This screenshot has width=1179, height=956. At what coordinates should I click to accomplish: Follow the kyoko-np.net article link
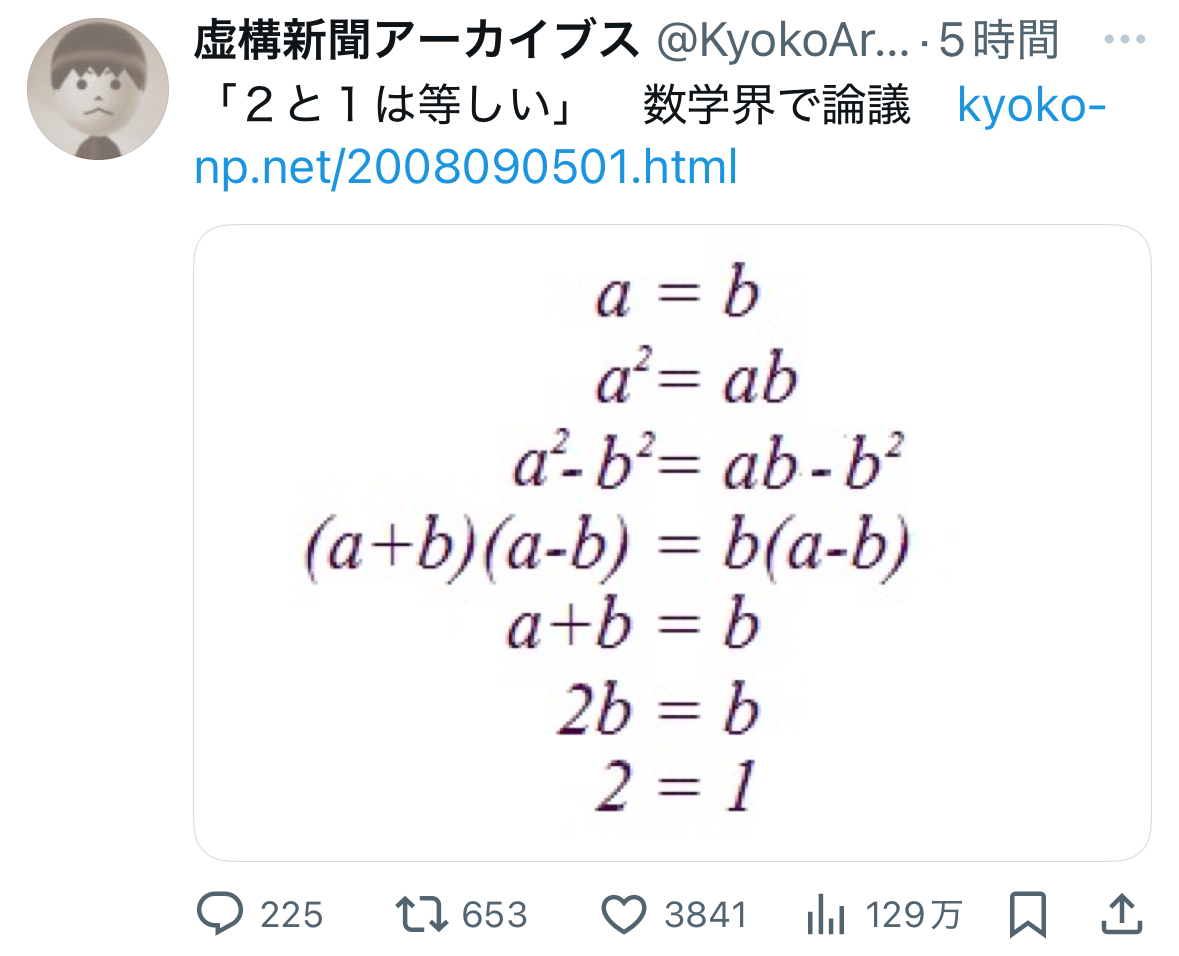tap(466, 167)
